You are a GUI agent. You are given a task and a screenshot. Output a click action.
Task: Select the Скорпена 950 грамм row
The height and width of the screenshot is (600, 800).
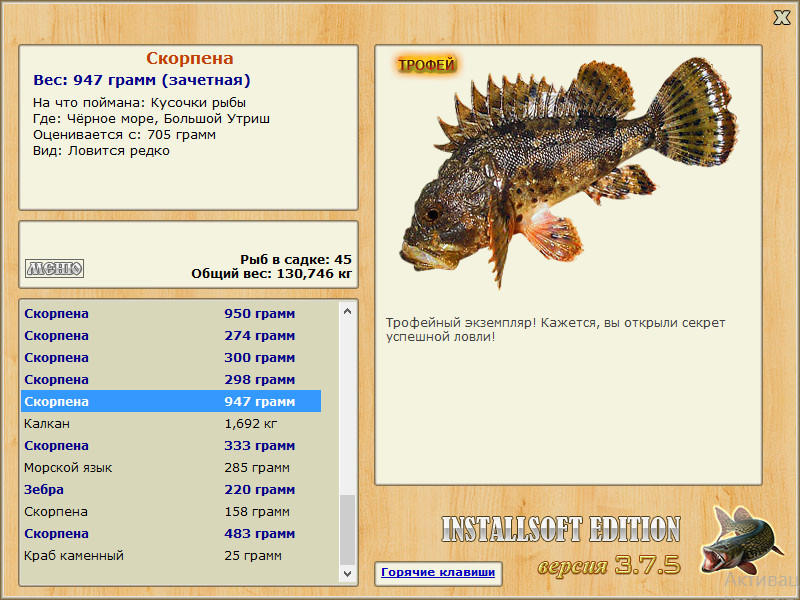pyautogui.click(x=171, y=313)
